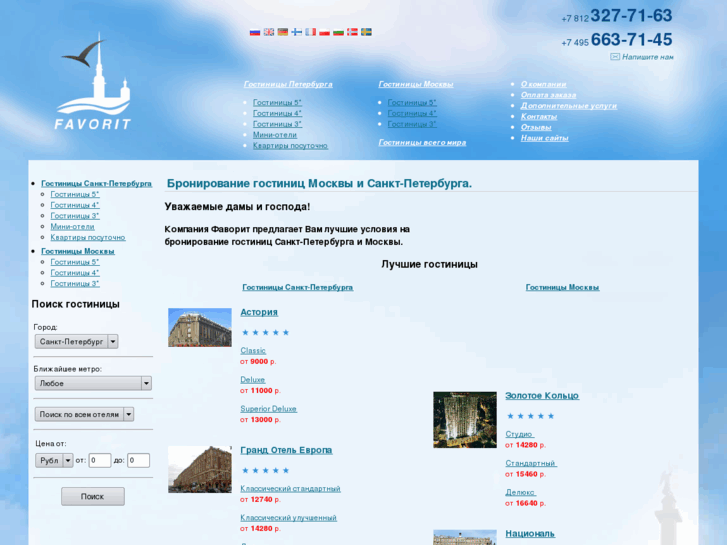Switch language with the British flag

click(x=268, y=32)
